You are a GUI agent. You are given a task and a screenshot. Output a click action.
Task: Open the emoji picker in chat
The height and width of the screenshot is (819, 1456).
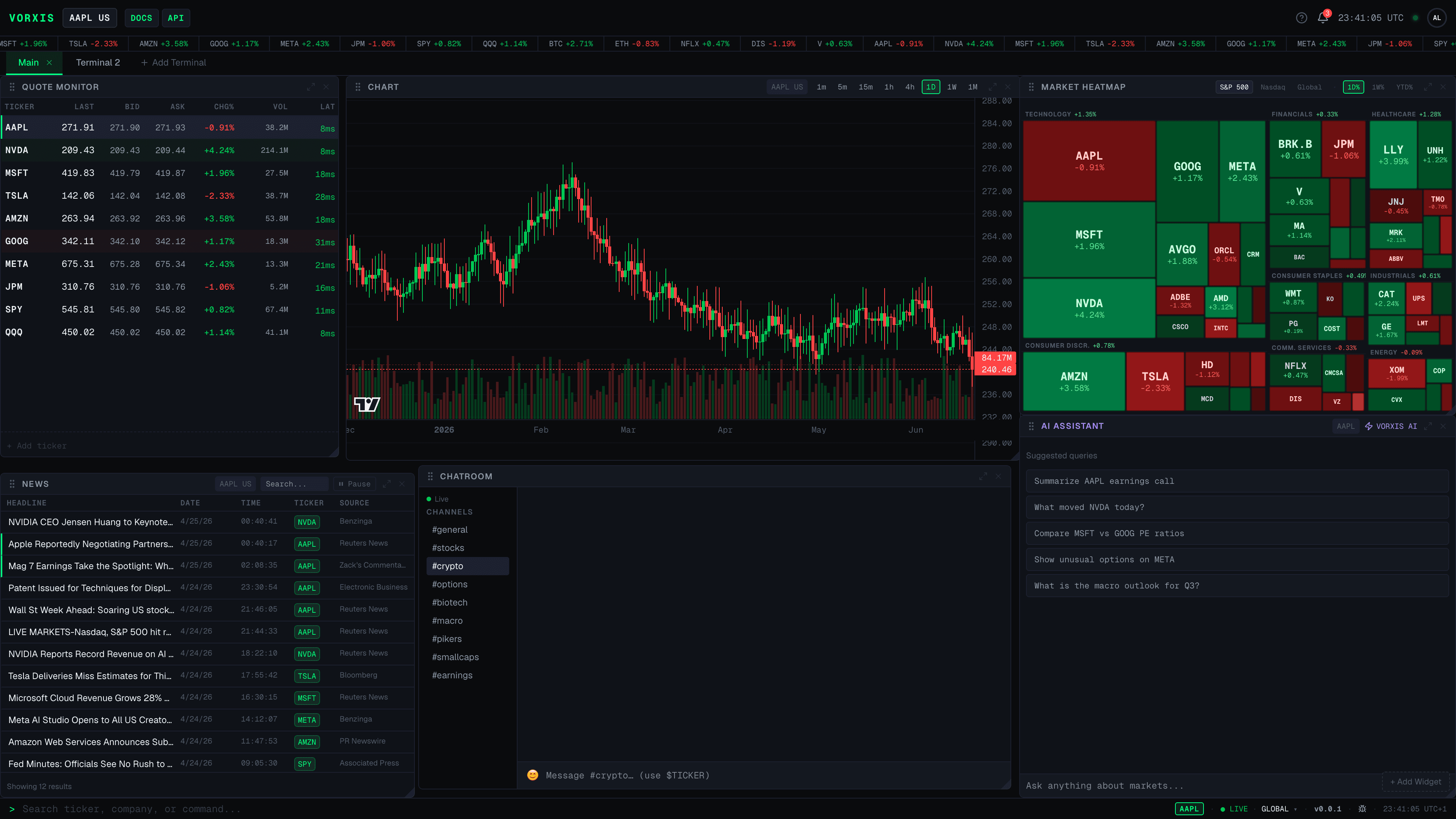(532, 775)
